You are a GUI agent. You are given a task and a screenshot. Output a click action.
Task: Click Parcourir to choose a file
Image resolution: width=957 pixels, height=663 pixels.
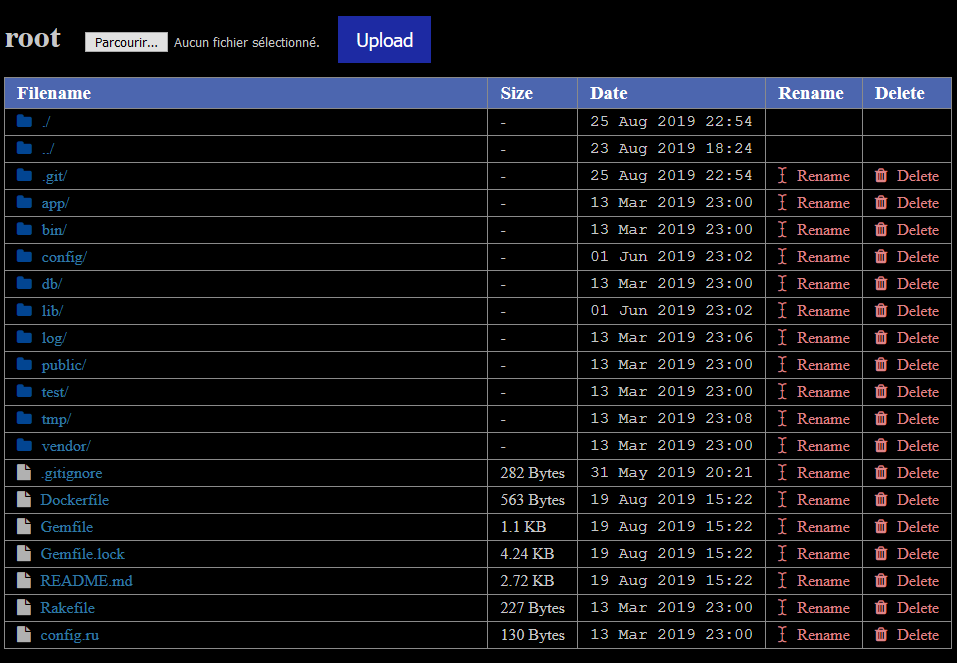[x=126, y=42]
